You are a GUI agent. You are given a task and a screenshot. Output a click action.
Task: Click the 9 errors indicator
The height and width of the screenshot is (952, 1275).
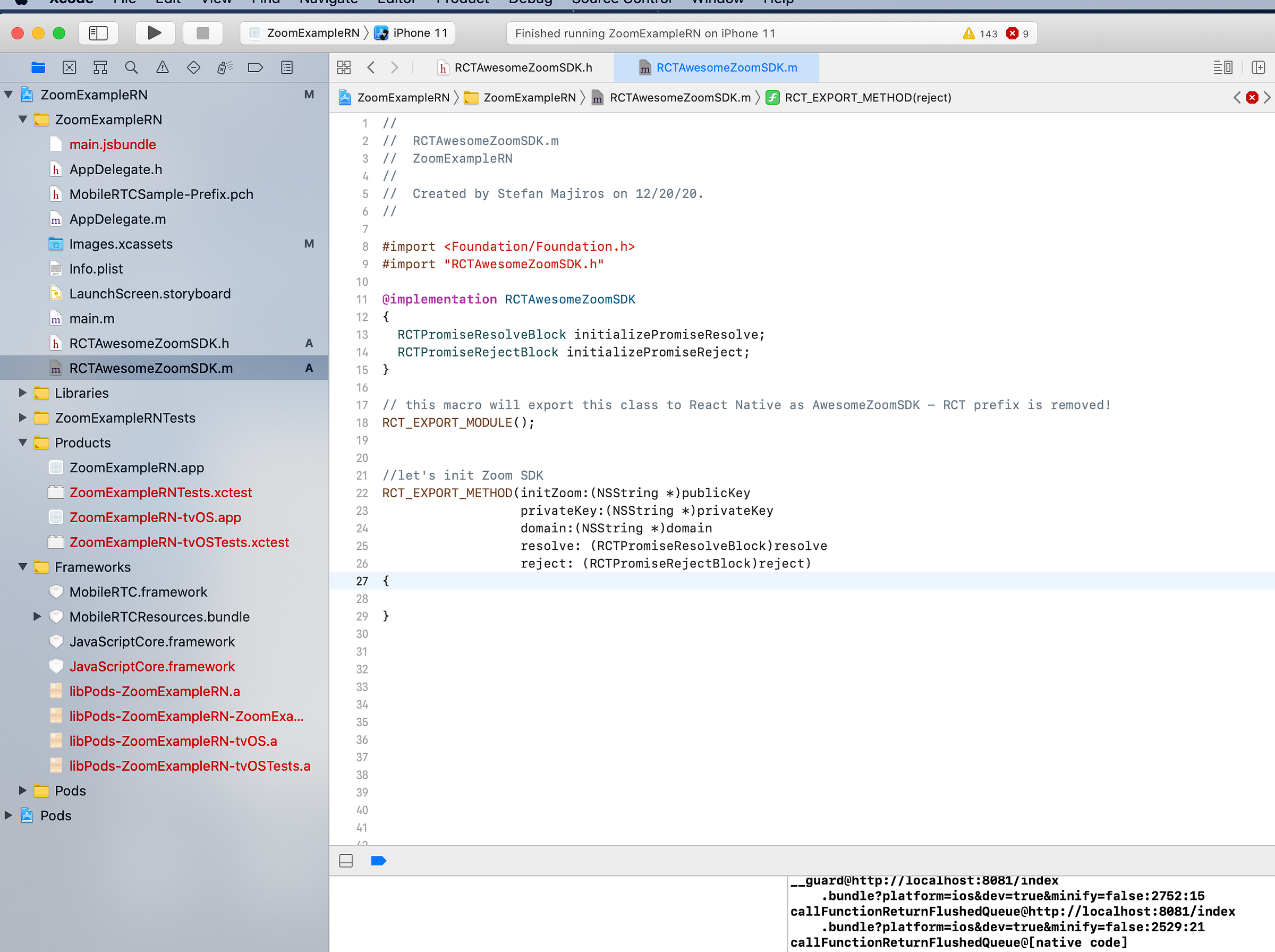pos(1018,33)
